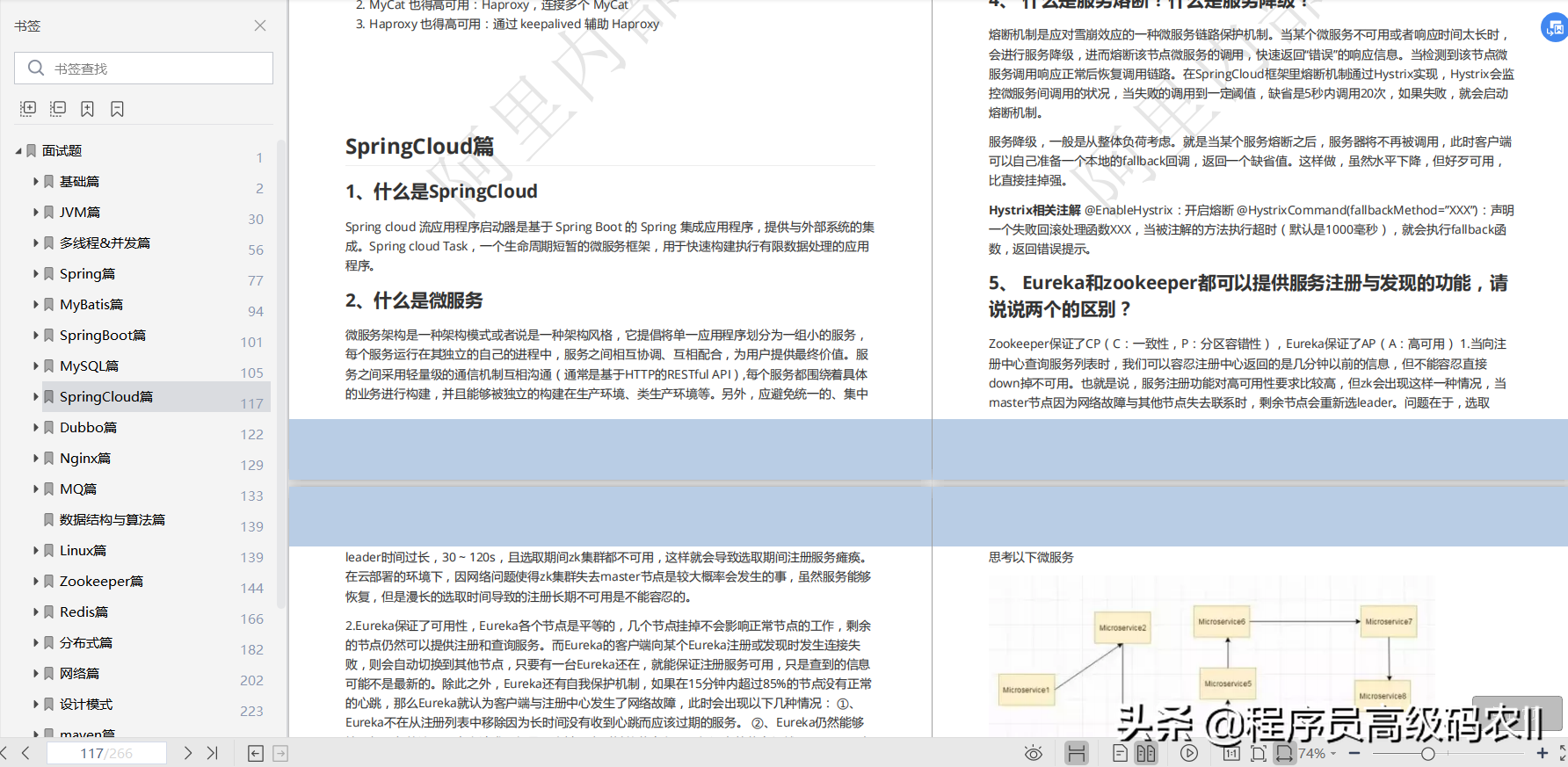Image resolution: width=1568 pixels, height=767 pixels.
Task: Expand all bookmarks in the 书签 panel
Action: tap(28, 109)
